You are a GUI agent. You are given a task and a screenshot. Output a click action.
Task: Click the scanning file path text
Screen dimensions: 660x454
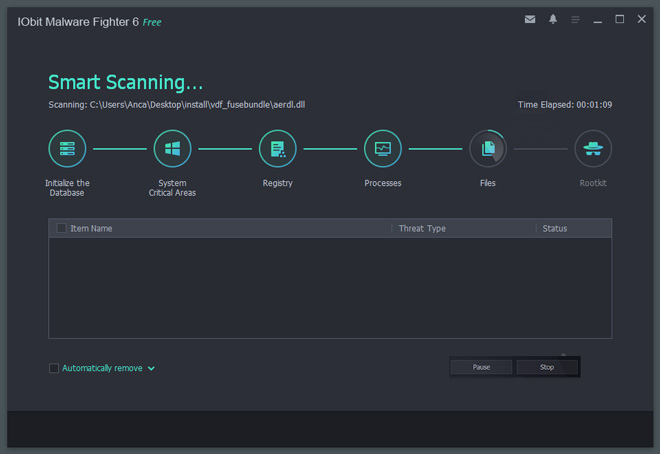click(x=177, y=105)
